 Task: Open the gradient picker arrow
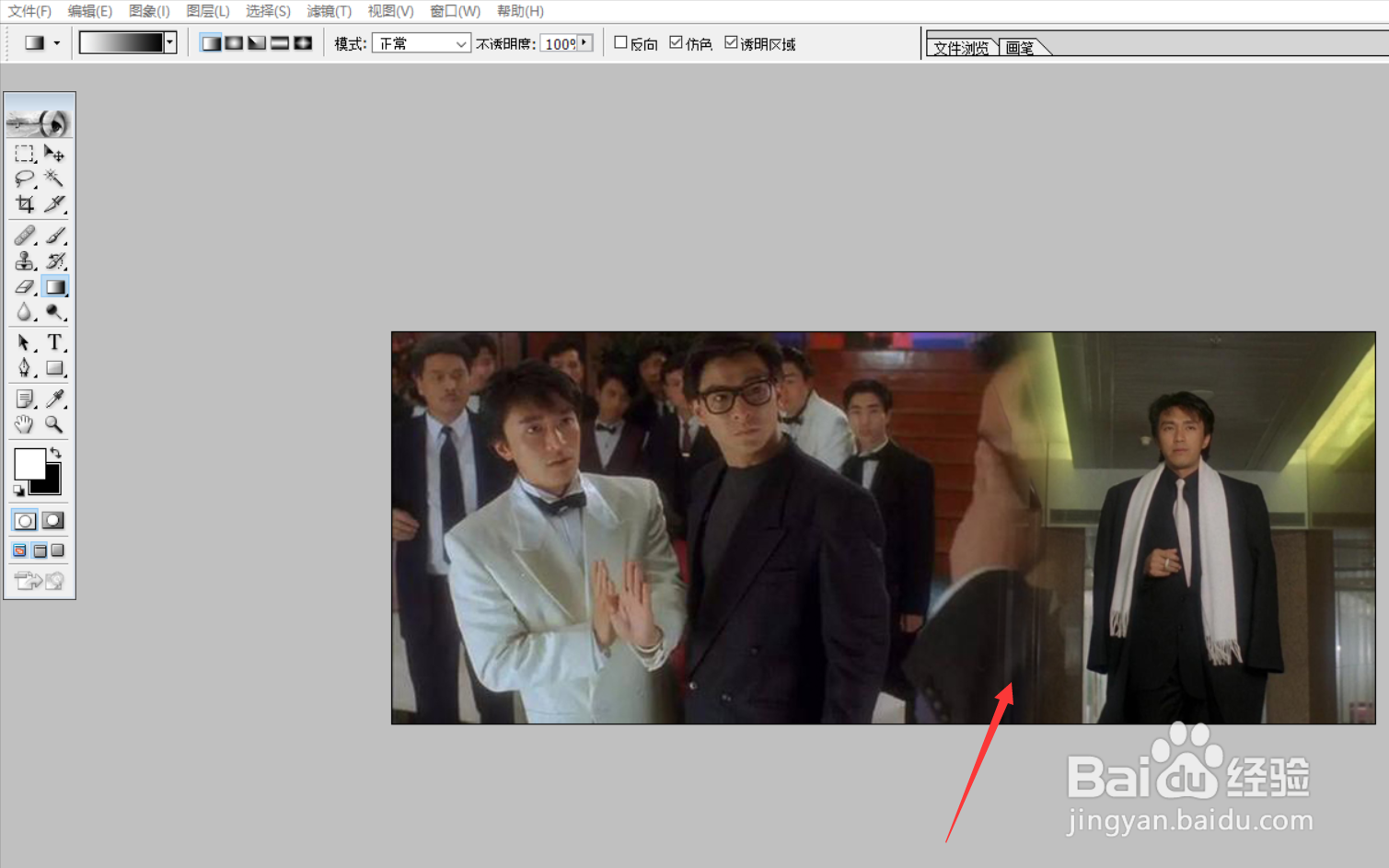pos(170,42)
